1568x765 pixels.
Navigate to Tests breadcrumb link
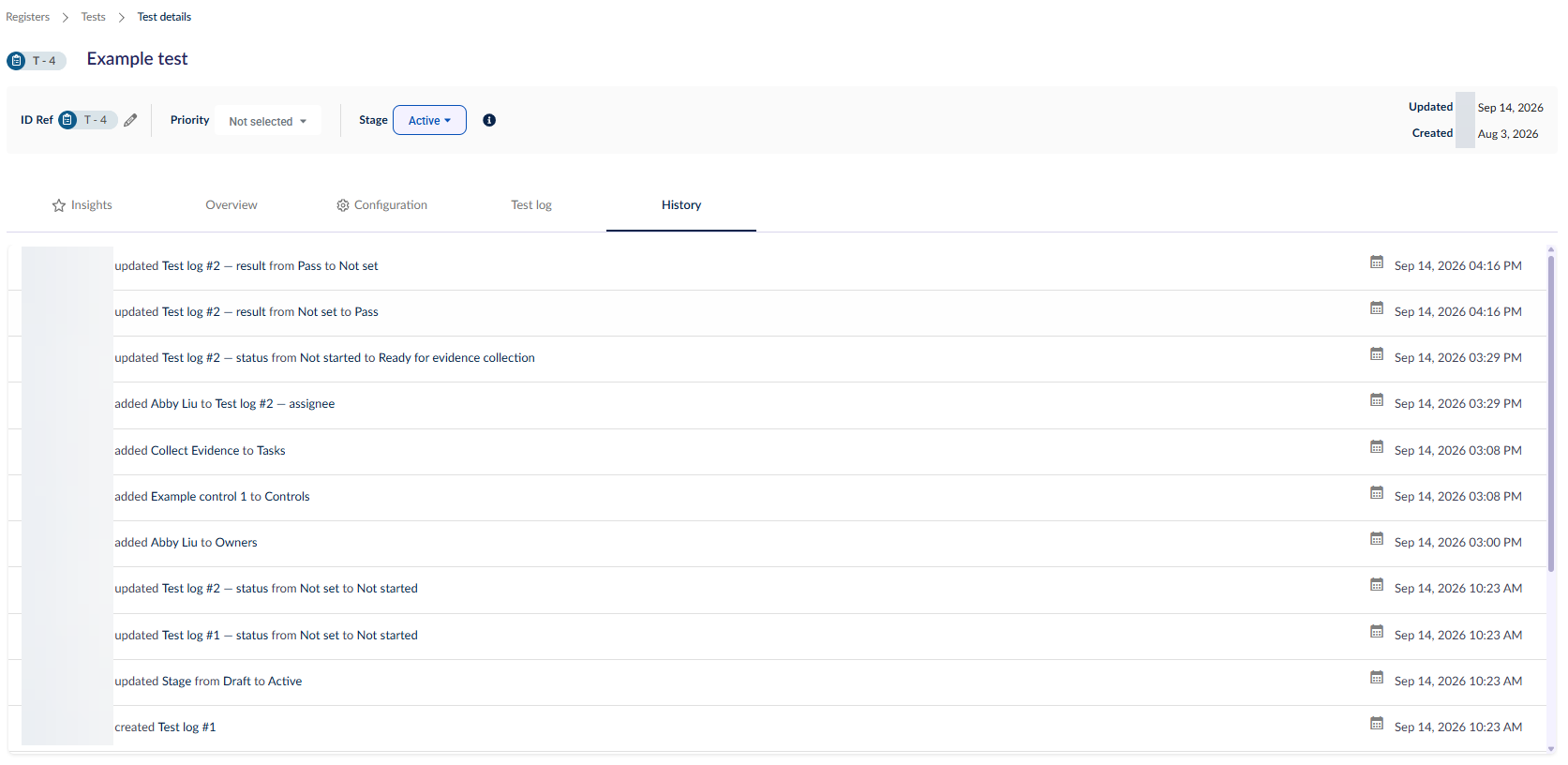click(x=94, y=17)
